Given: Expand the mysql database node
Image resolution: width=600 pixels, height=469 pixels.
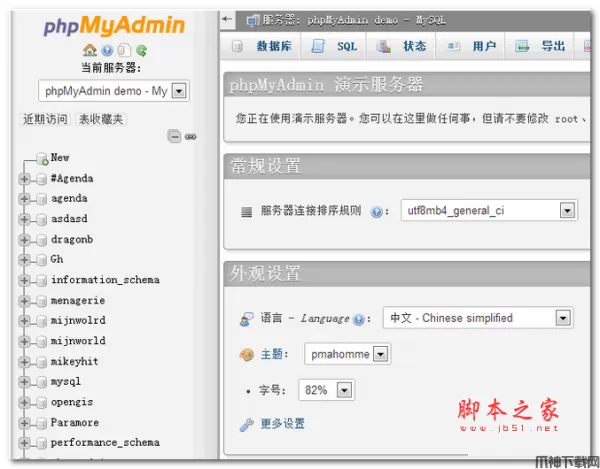Looking at the screenshot, I should 24,382.
